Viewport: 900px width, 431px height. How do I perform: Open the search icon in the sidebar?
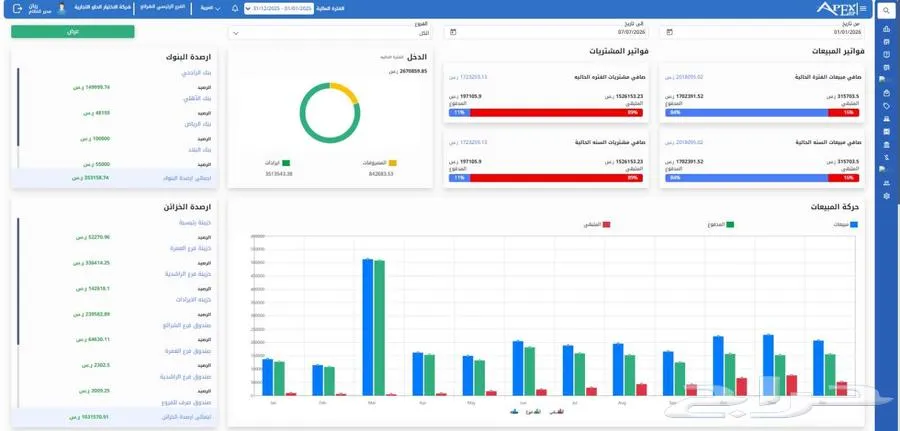pyautogui.click(x=886, y=10)
